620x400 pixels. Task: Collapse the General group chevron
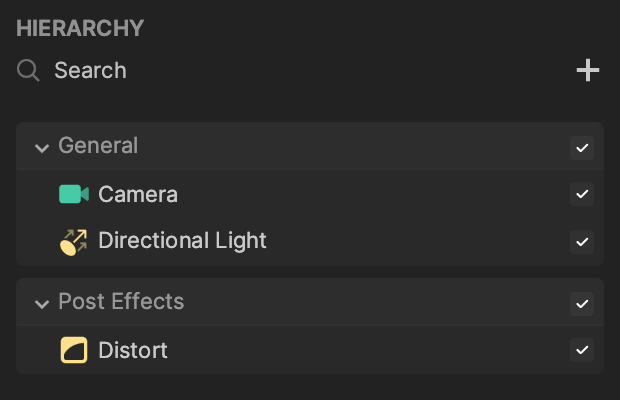tap(42, 148)
